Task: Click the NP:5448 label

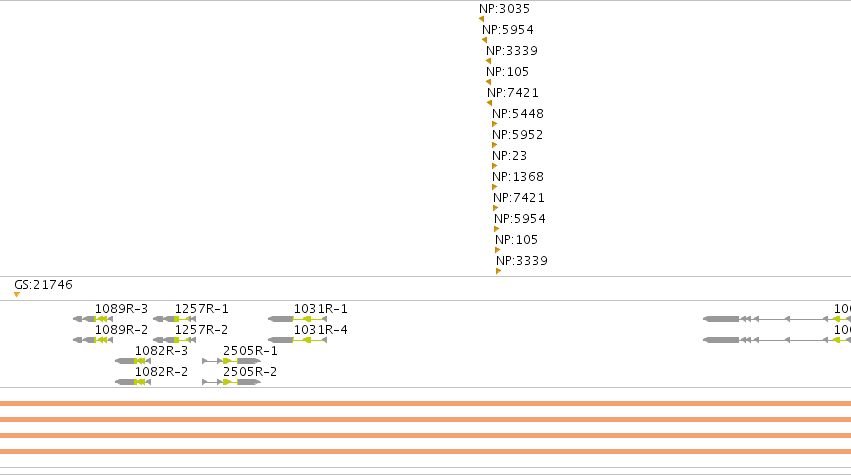Action: point(518,114)
